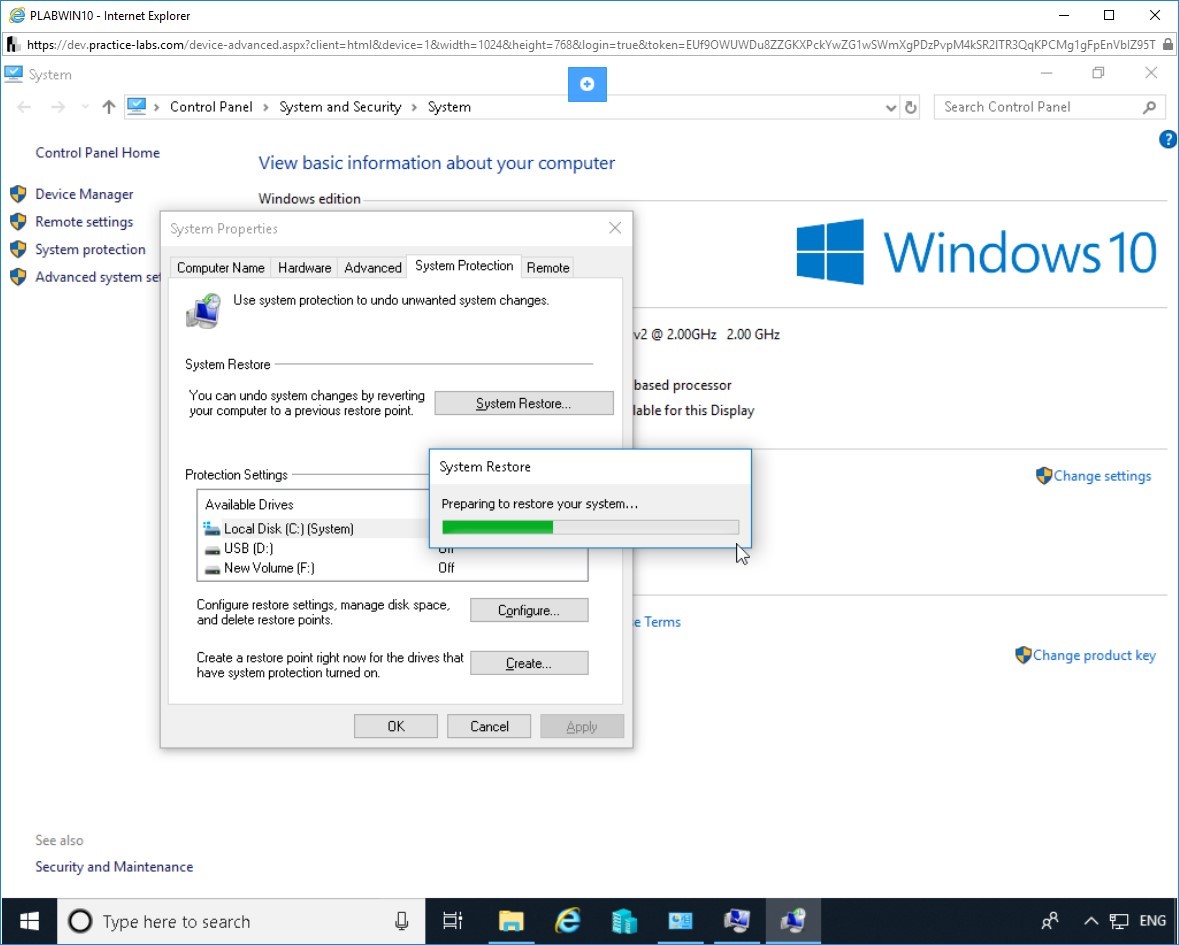Click the taskbar microphone icon
Screen dimensions: 1179x945
(x=402, y=921)
